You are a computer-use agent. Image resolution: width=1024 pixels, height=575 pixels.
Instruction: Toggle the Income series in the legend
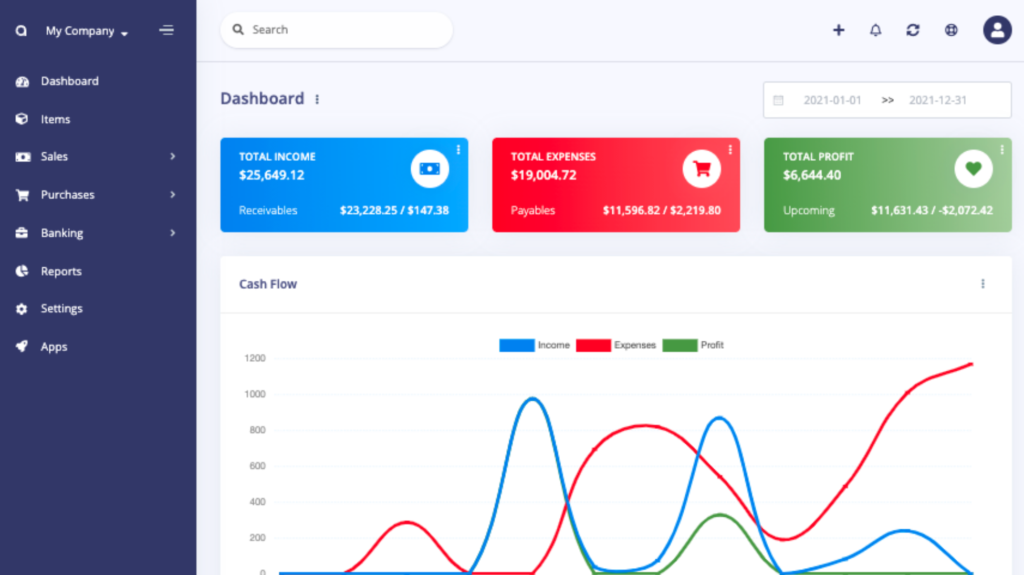[x=535, y=345]
